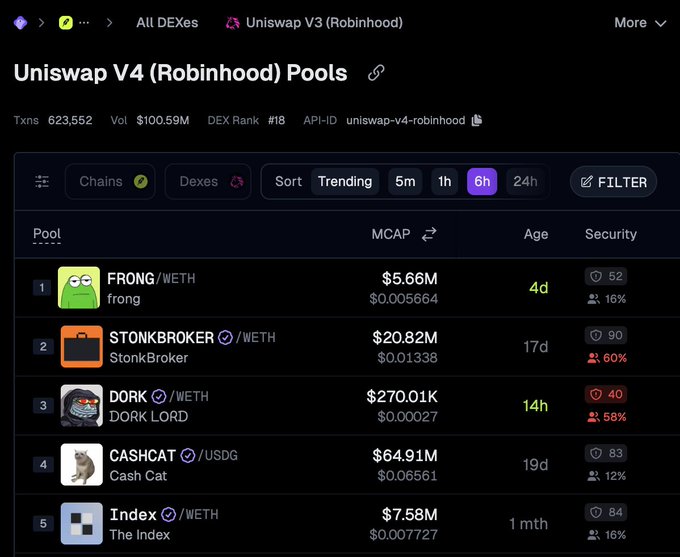Click the FRONG frog token image
680x557 pixels.
pyautogui.click(x=79, y=288)
